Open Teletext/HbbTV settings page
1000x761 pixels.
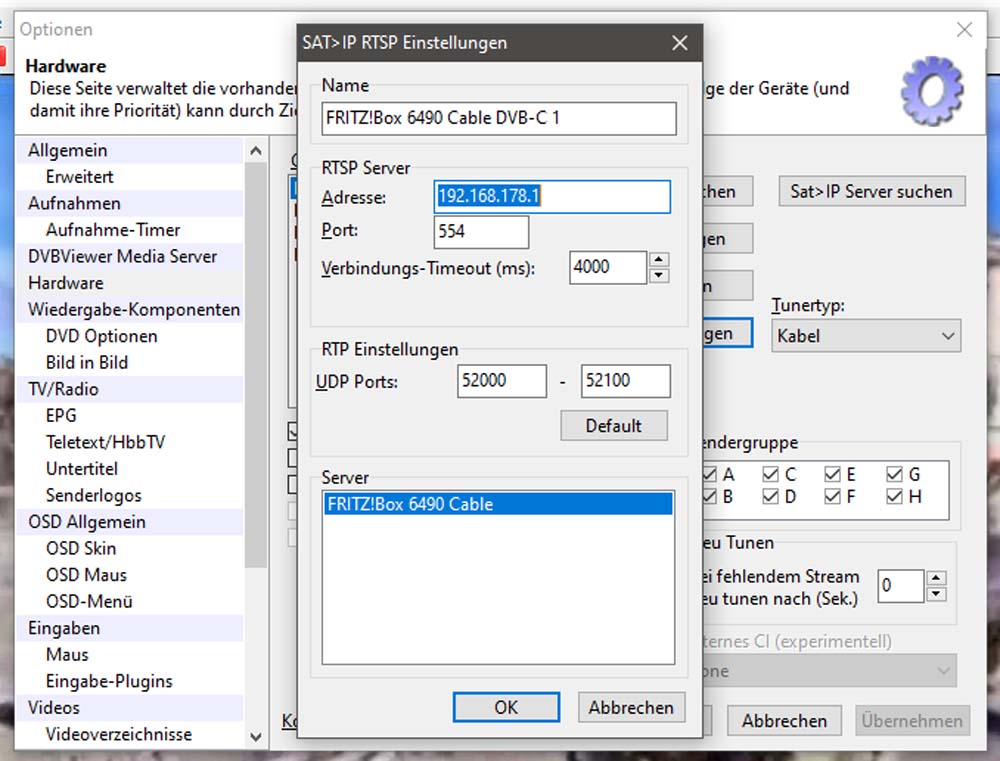pyautogui.click(x=105, y=442)
